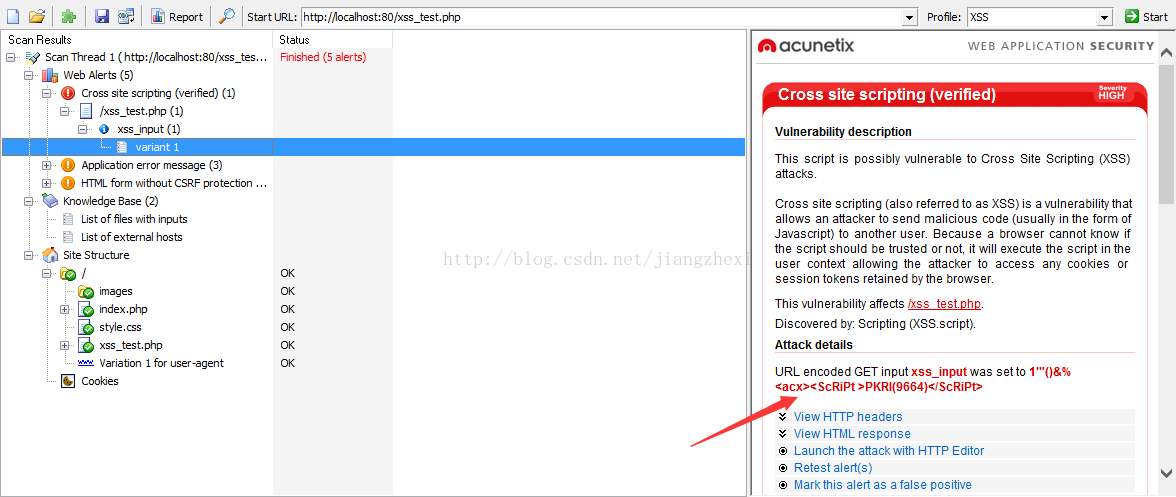
Task: Click the New Scan blank page icon
Action: (14, 16)
